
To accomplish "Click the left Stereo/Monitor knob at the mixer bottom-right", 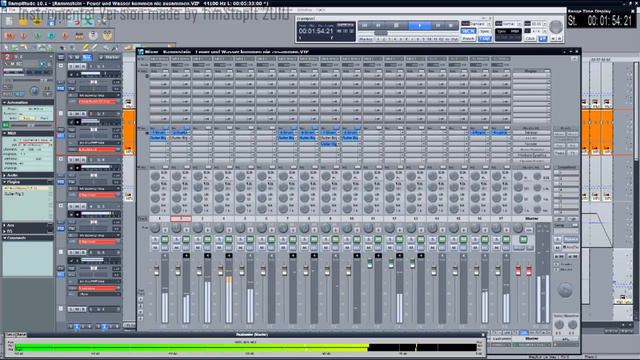I will tap(559, 325).
